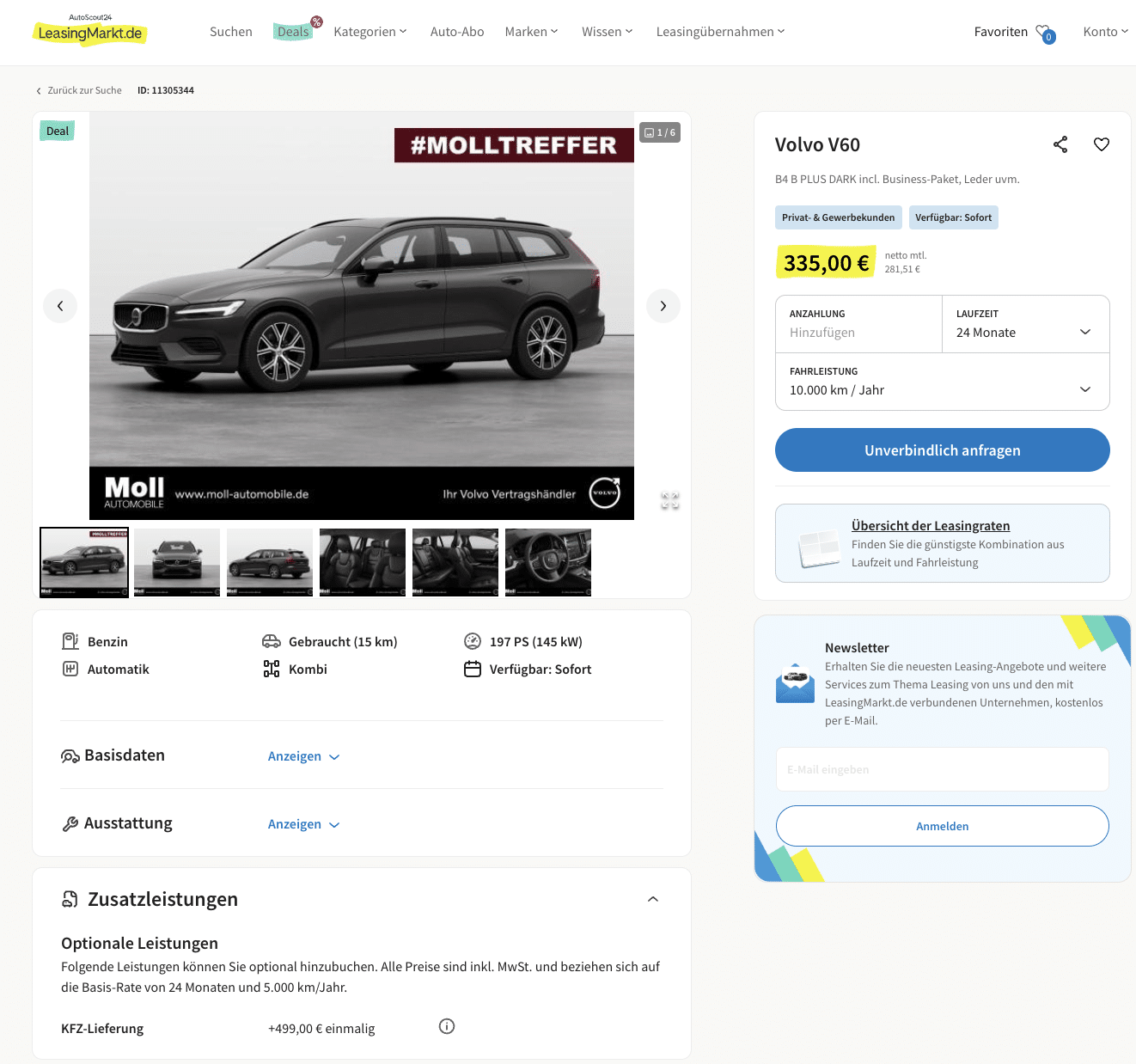
Task: Click the 197 PS power gauge icon
Action: coord(473,641)
